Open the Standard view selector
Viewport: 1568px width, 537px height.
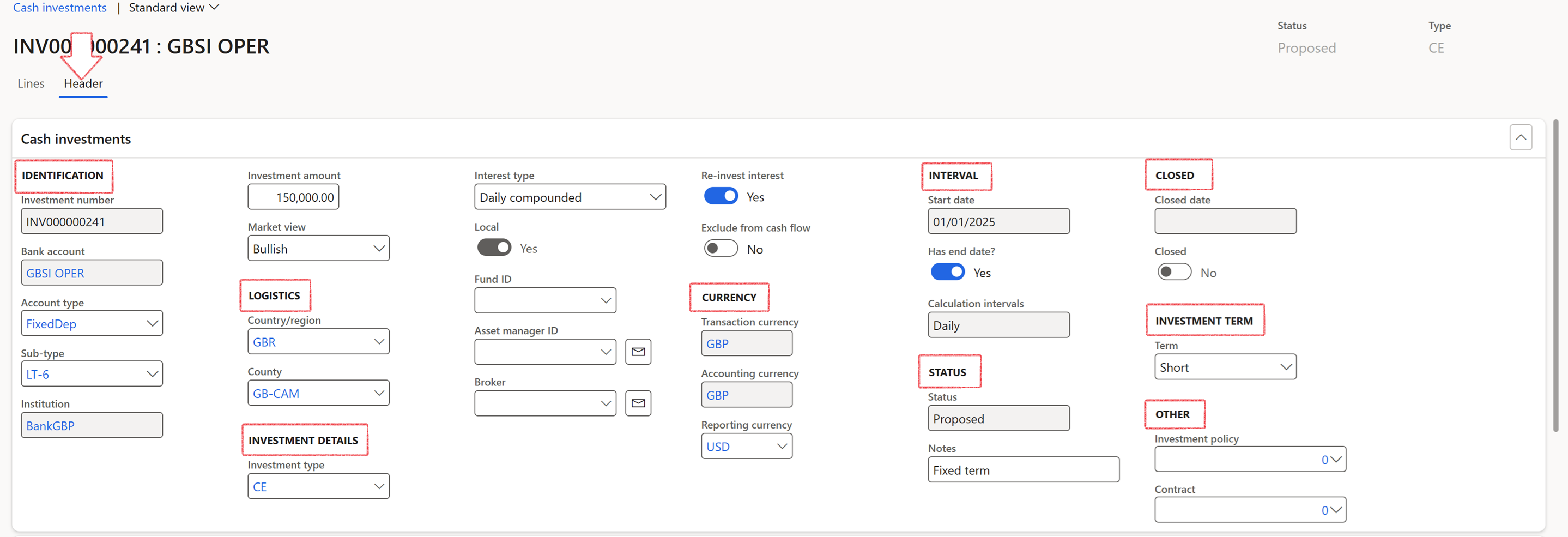(x=173, y=8)
